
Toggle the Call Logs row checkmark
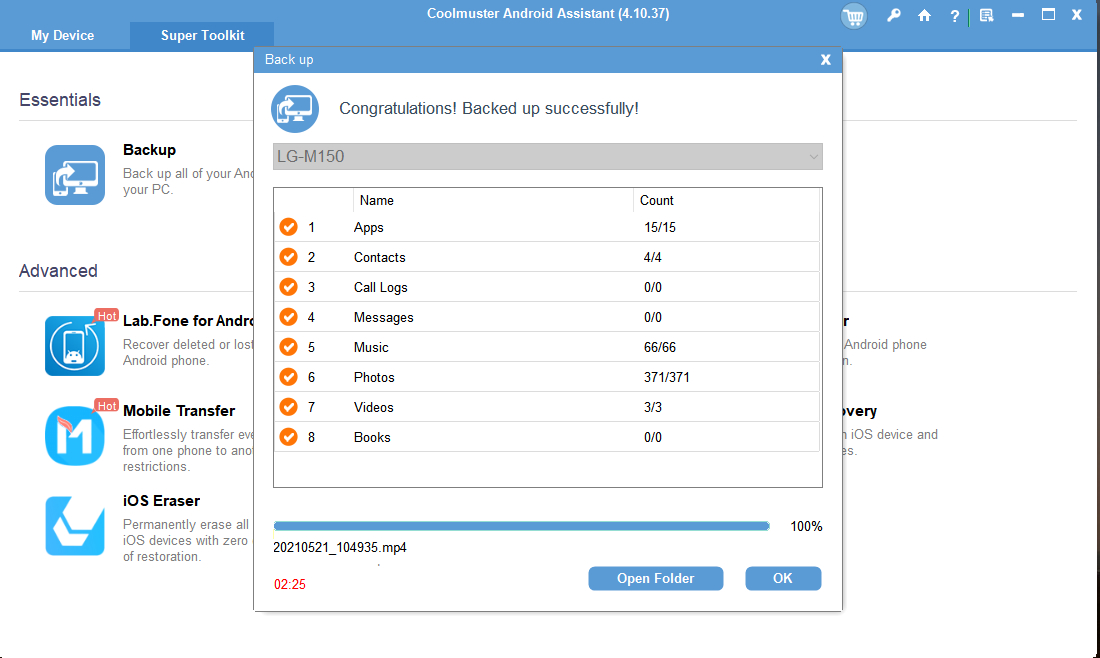(x=288, y=287)
